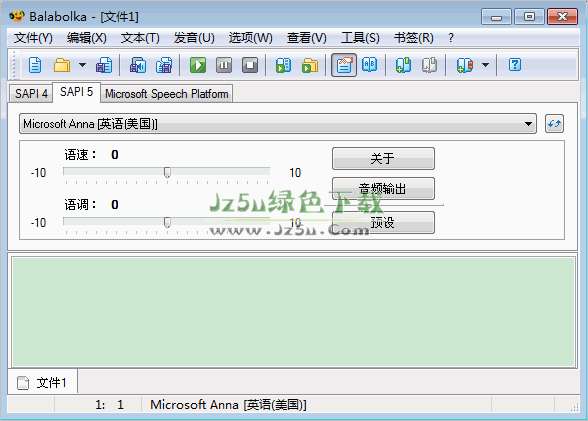Click the 语调 pitch slider handle
Viewport: 588px width, 421px height.
tap(167, 222)
